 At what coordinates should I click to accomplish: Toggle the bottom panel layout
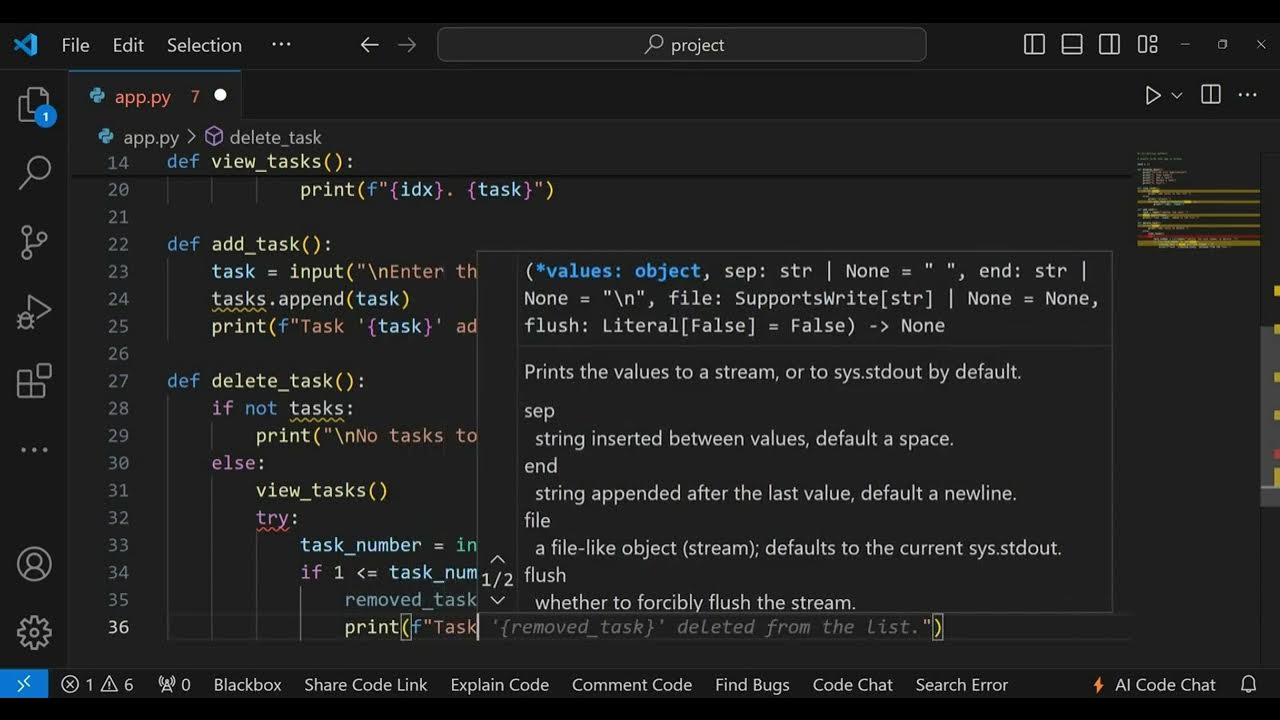(1072, 45)
